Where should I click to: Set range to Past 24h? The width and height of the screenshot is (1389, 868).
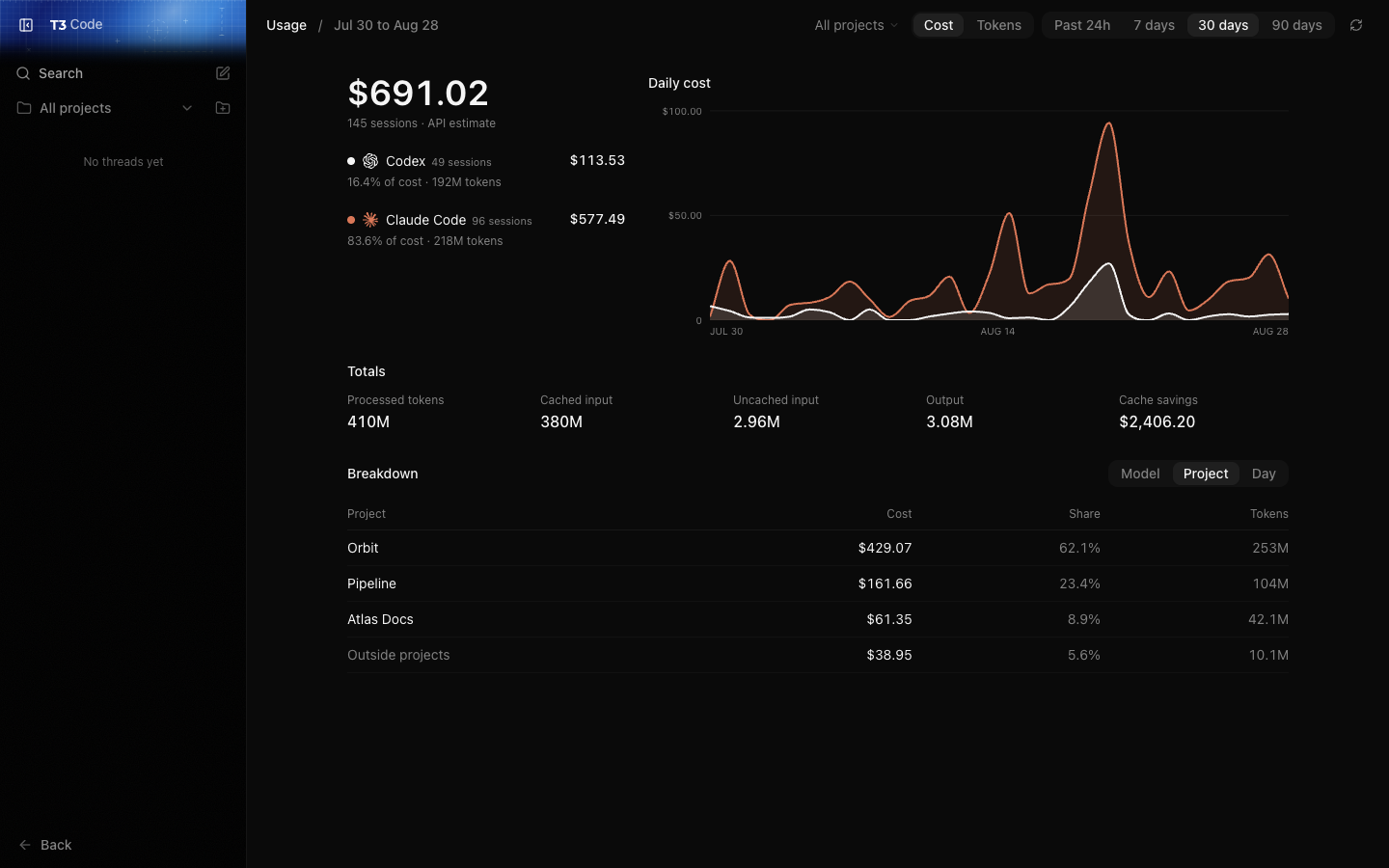point(1082,25)
